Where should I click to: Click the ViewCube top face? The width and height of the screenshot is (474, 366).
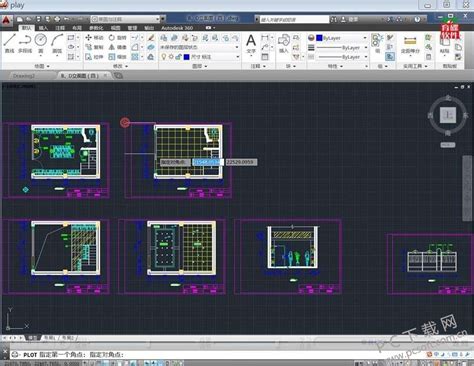pyautogui.click(x=448, y=115)
